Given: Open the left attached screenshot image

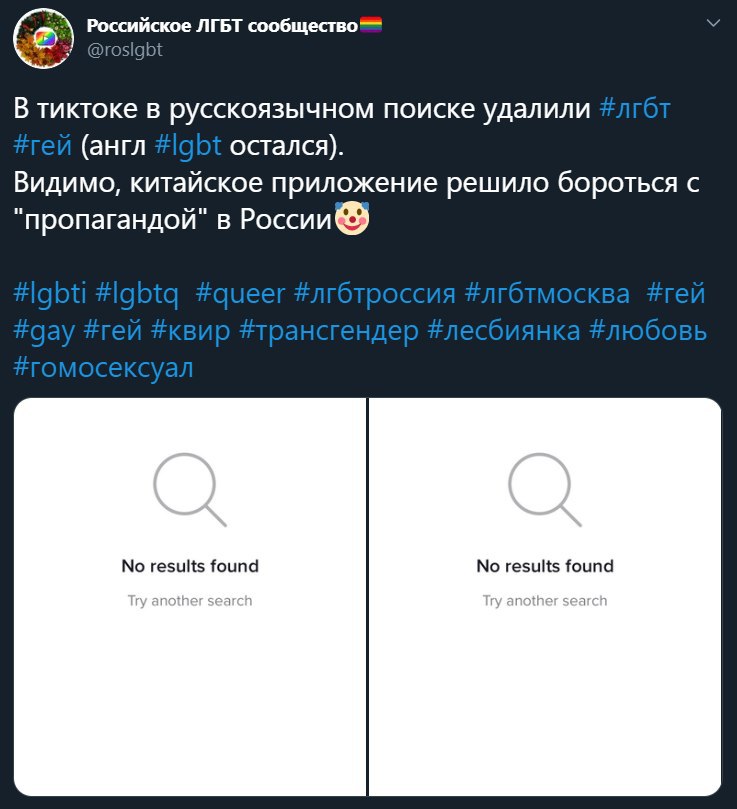Looking at the screenshot, I should click(190, 597).
